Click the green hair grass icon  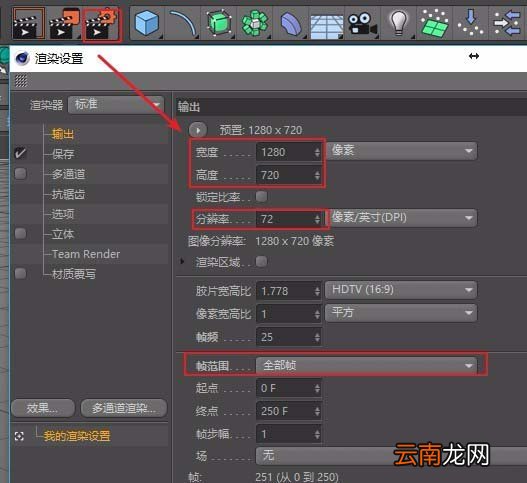435,24
